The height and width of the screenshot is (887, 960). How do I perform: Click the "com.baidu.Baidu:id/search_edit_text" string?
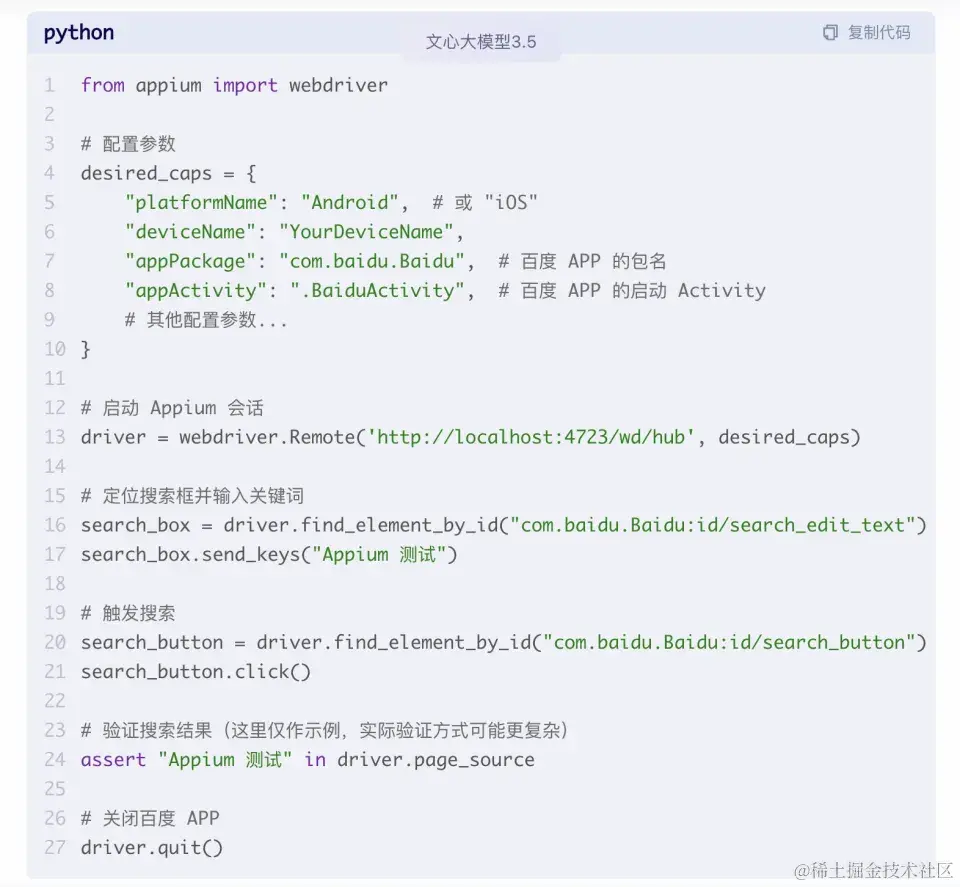tap(713, 525)
